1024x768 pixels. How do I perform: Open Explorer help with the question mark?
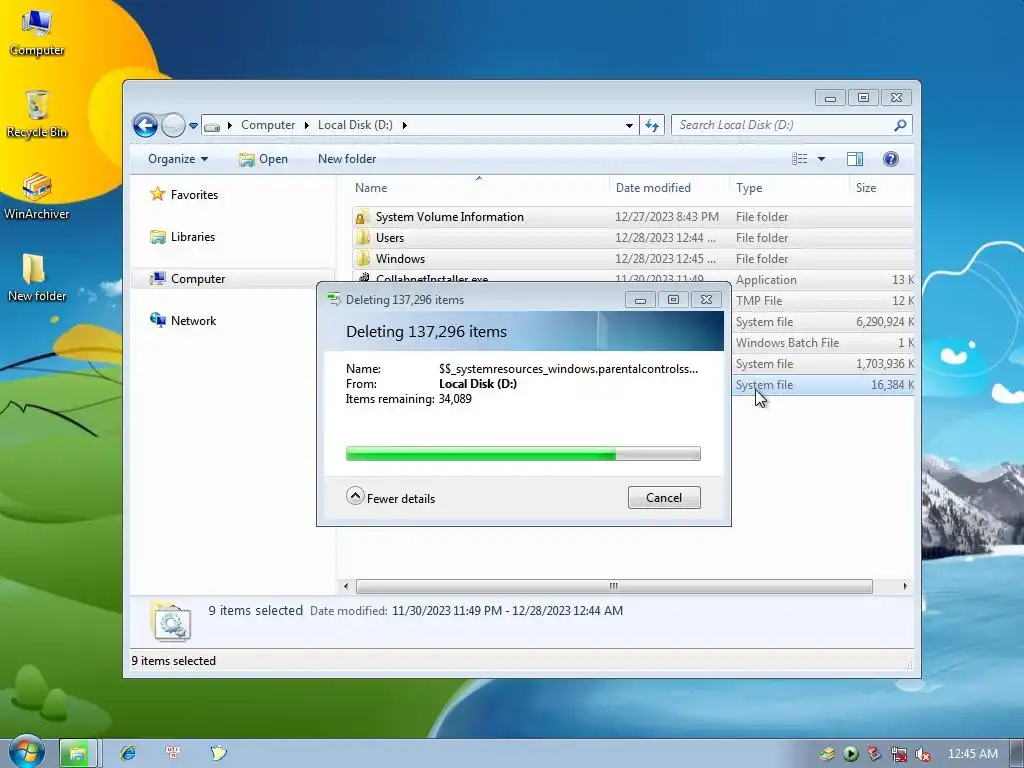pyautogui.click(x=891, y=159)
